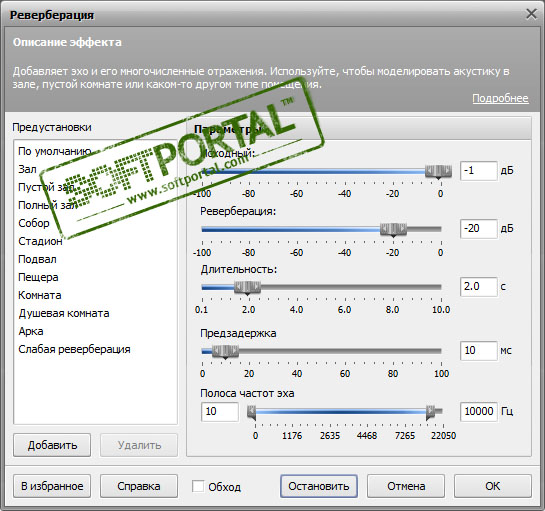Screen dimensions: 545x511
Task: Select the "По умолчанию" preset
Action: click(x=55, y=151)
